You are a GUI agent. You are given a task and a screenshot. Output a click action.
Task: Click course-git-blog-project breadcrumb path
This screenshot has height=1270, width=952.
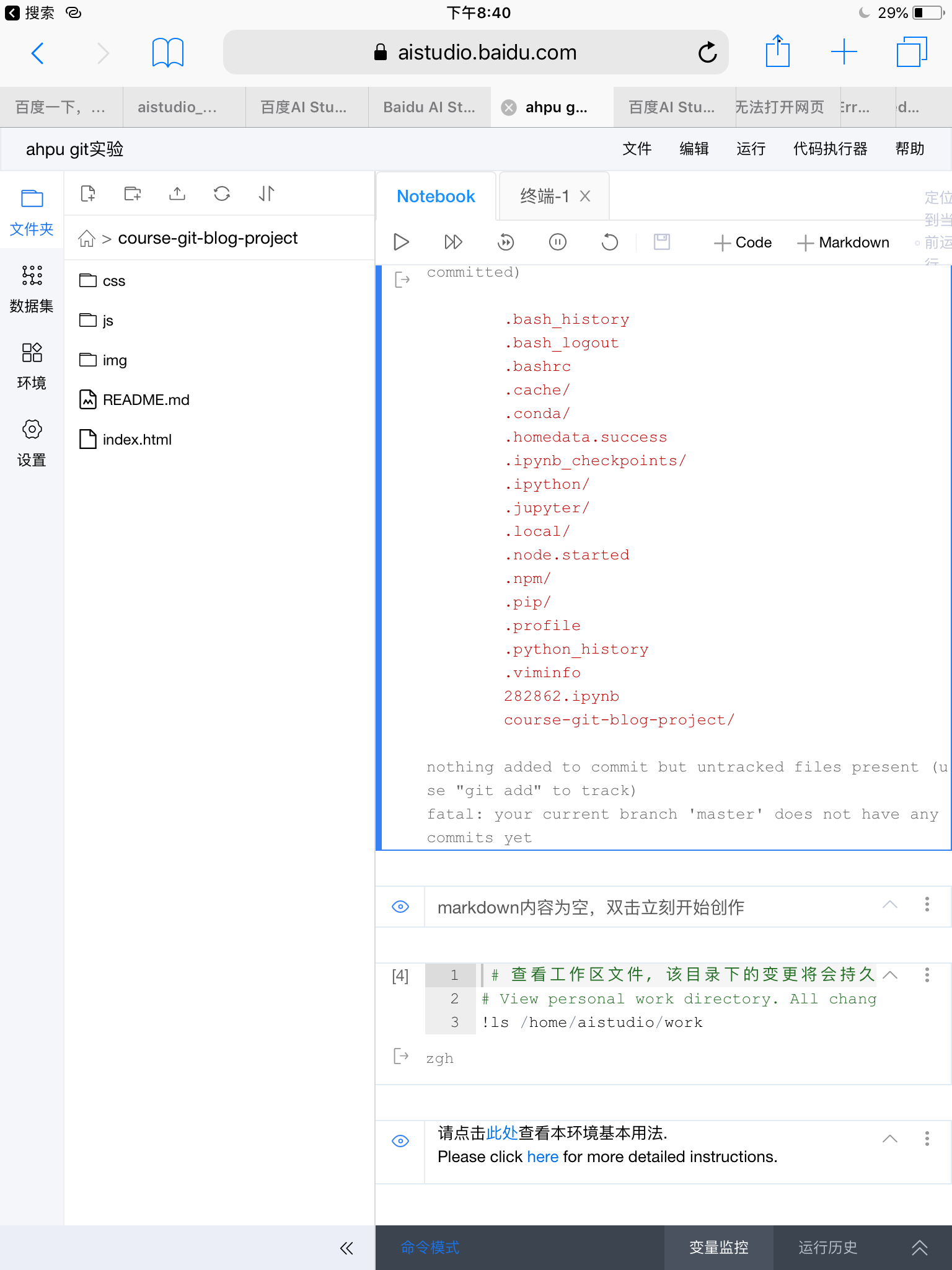[208, 238]
